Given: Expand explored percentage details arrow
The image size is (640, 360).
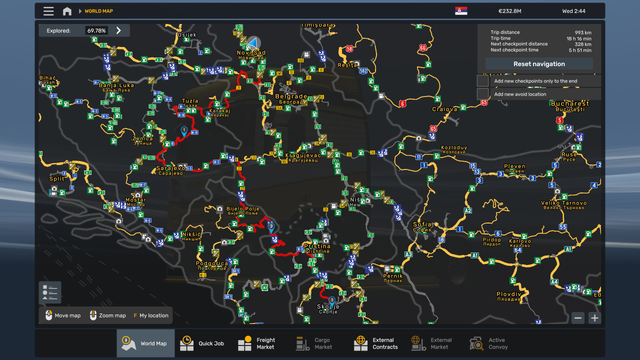Looking at the screenshot, I should tap(118, 30).
